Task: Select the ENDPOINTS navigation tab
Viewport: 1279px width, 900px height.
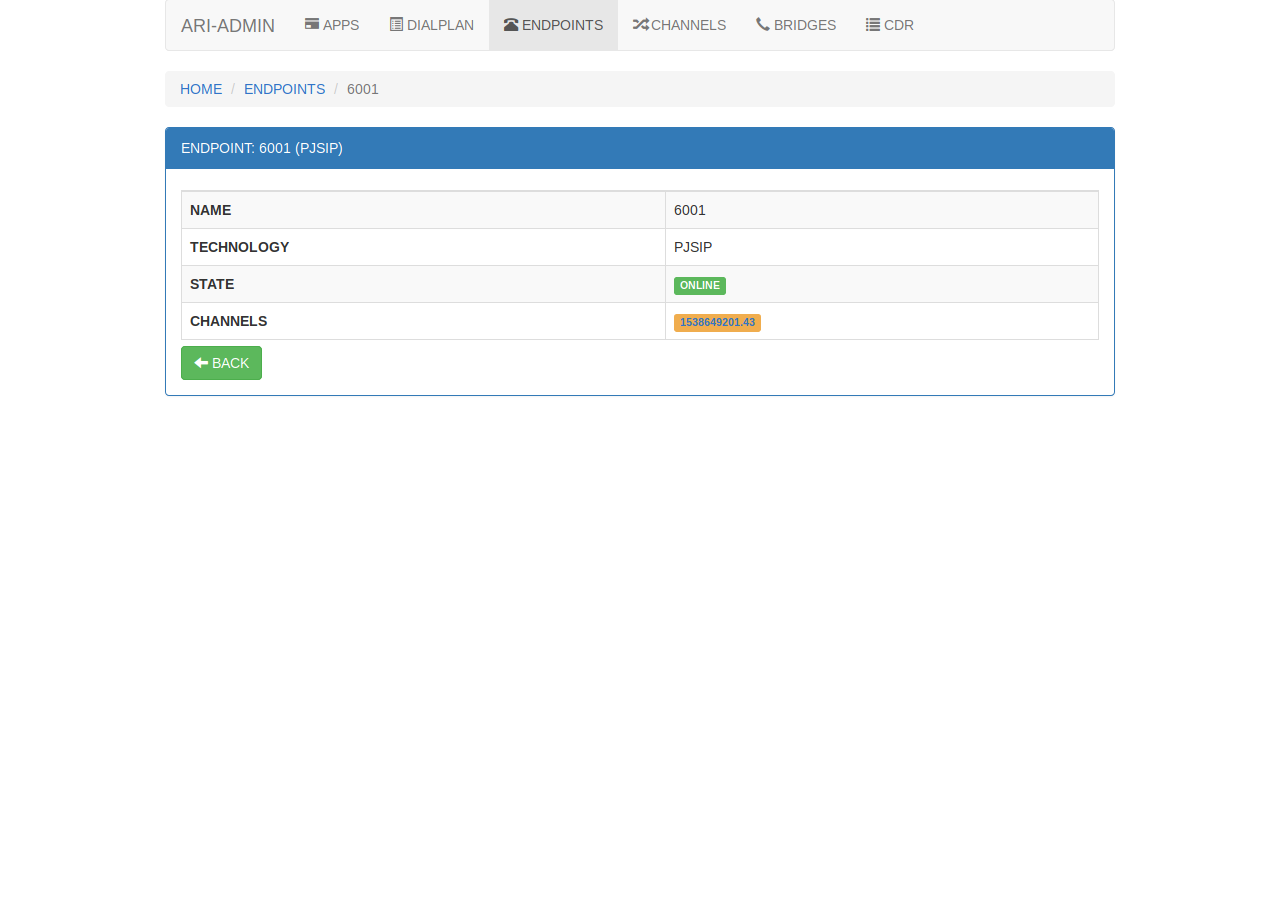Action: pyautogui.click(x=553, y=25)
